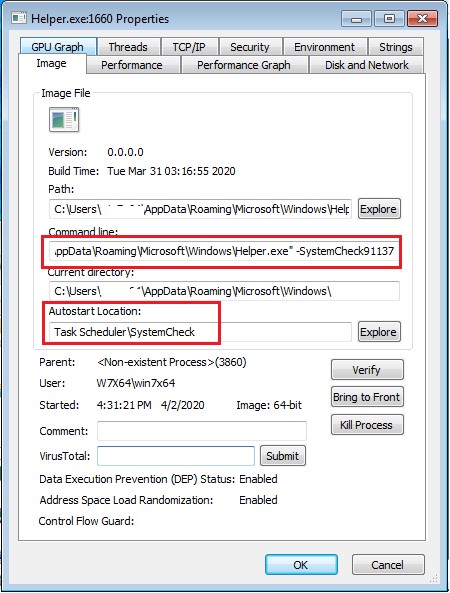
Task: Switch to the Threads tab
Action: [x=128, y=47]
